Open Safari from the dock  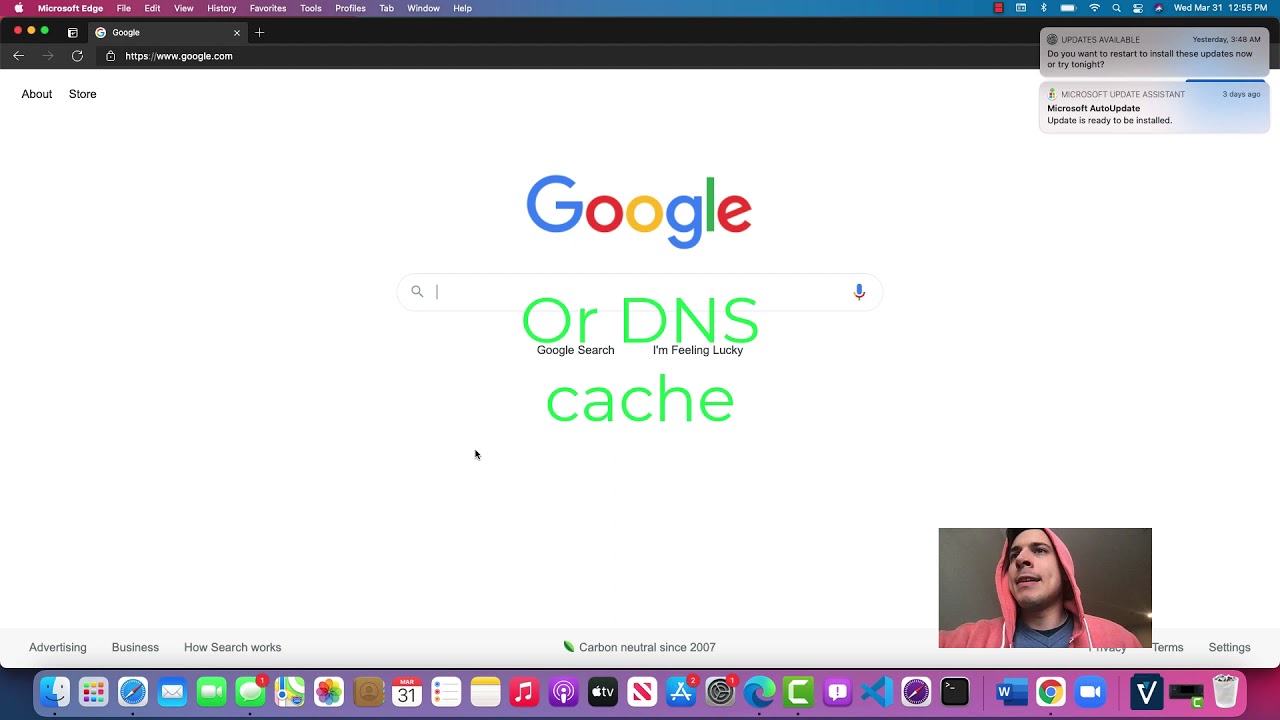pos(133,691)
